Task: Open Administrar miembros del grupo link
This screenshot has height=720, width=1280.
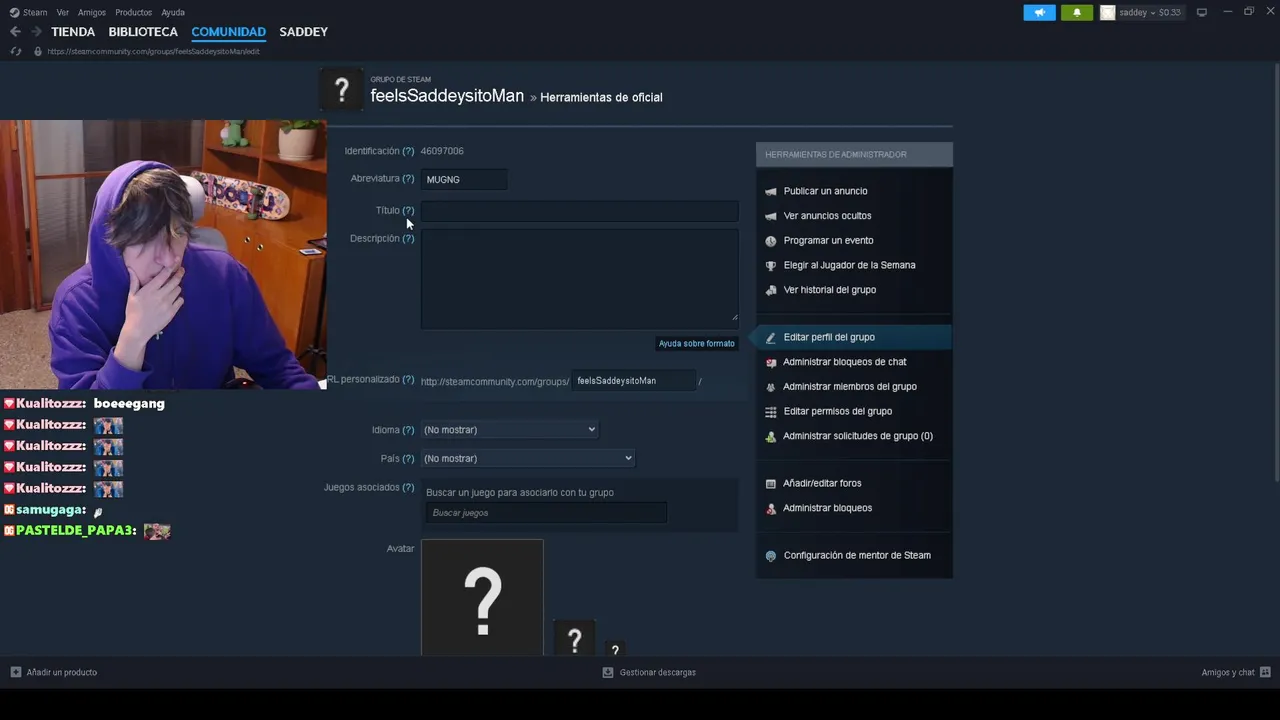Action: point(850,387)
